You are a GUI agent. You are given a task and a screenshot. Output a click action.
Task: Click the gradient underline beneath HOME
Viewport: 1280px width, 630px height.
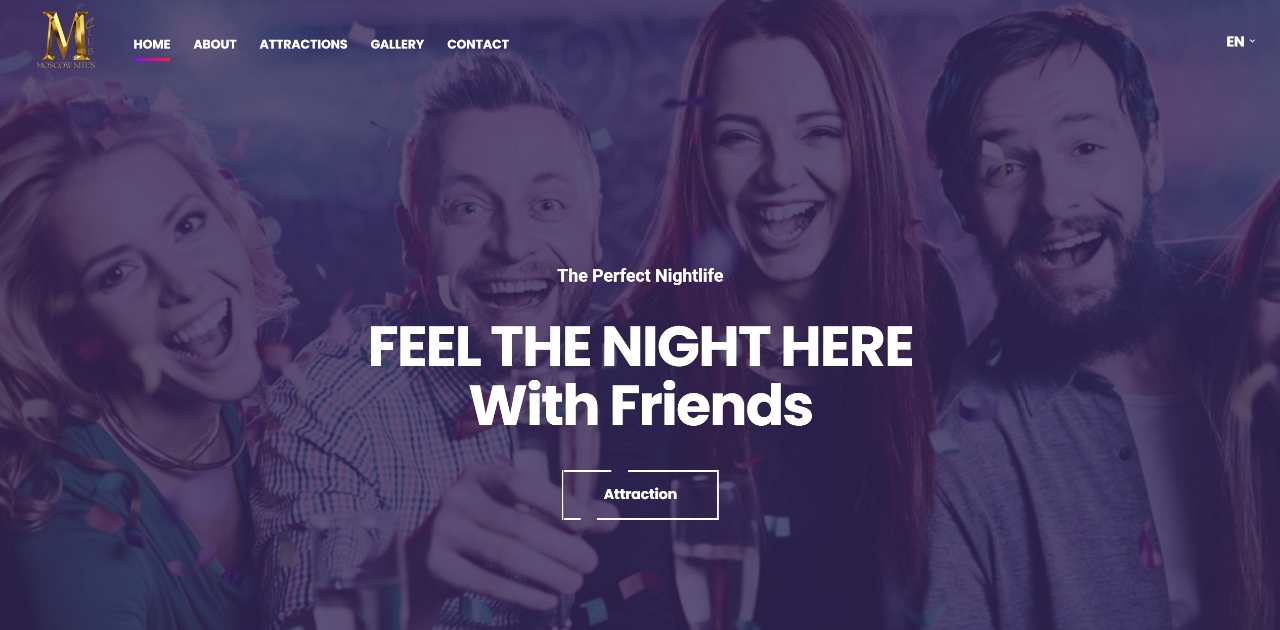[152, 60]
